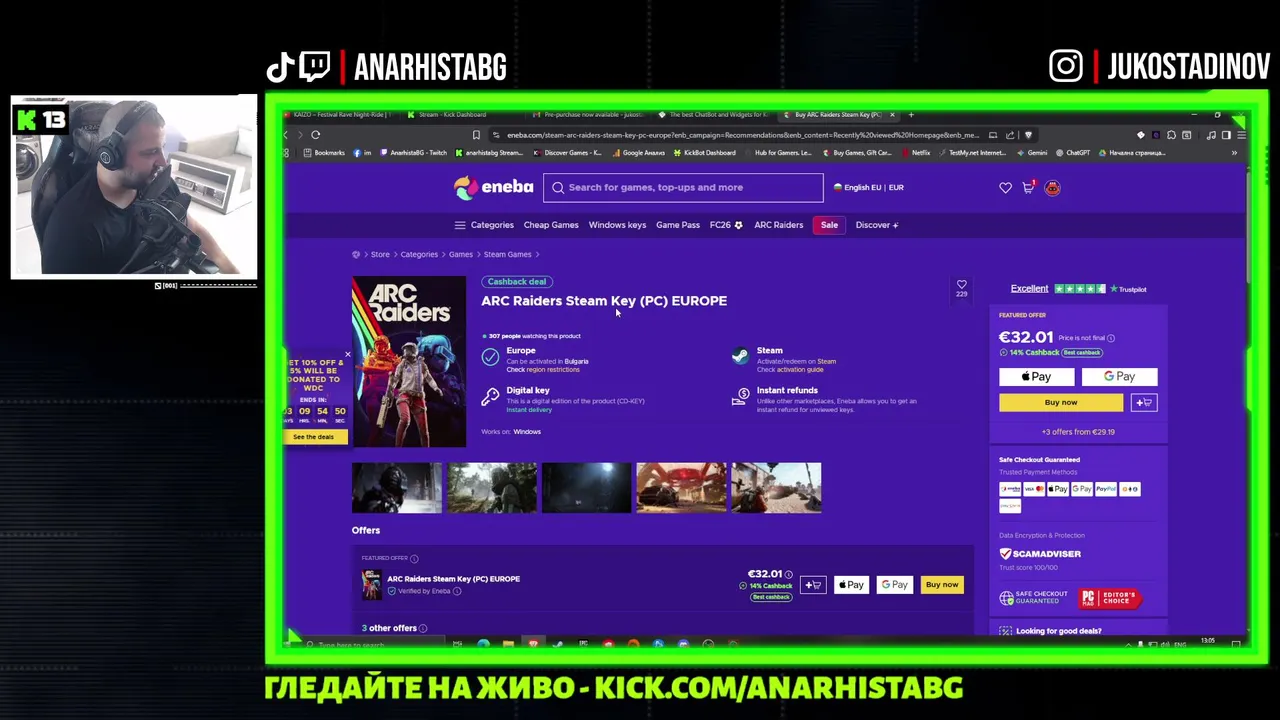Pay with Apple Pay in sidebar
The image size is (1280, 720).
(1036, 377)
